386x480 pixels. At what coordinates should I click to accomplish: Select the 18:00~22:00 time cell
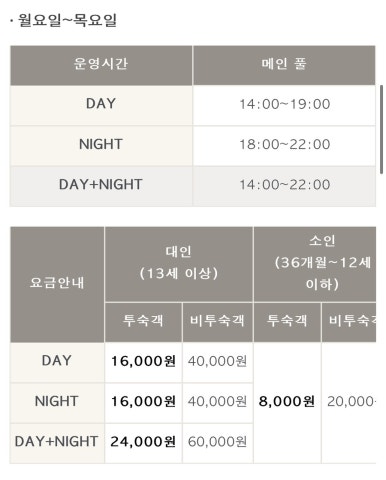(x=284, y=146)
